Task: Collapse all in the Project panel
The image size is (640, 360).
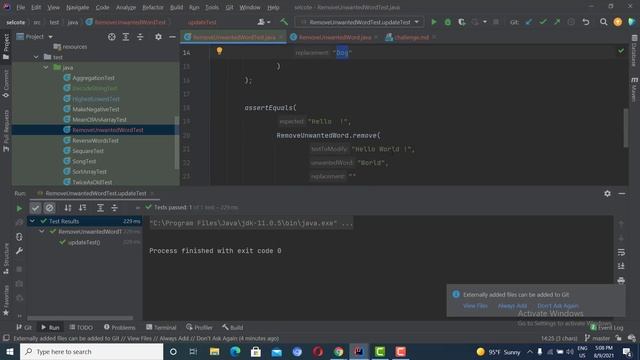Action: click(x=140, y=37)
